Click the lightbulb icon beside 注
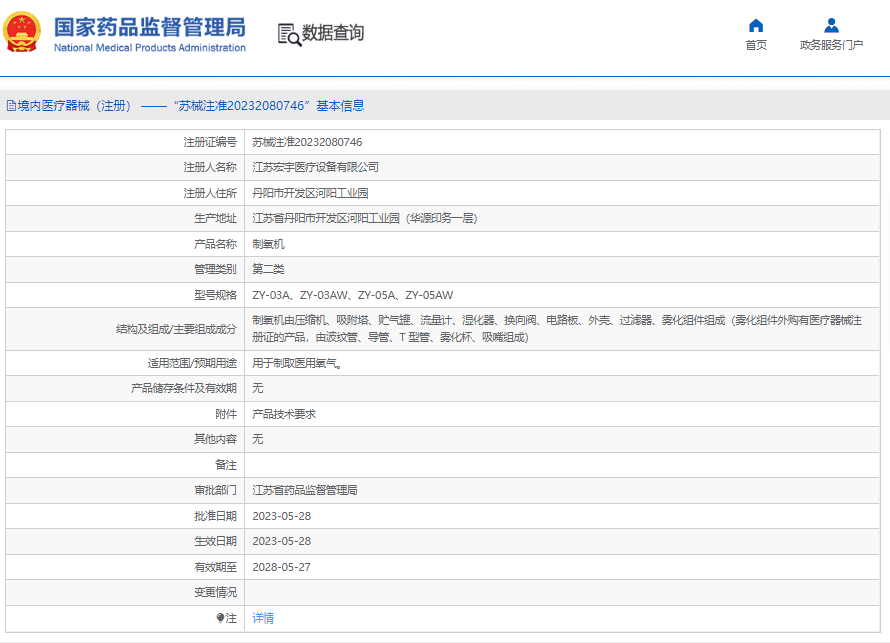The image size is (890, 643). coord(221,618)
